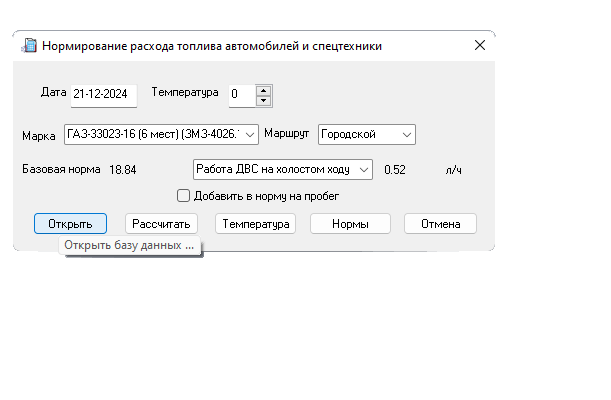Expand the Работа ДВС на холостом ходу dropdown
Image resolution: width=611 pixels, height=400 pixels.
click(283, 169)
